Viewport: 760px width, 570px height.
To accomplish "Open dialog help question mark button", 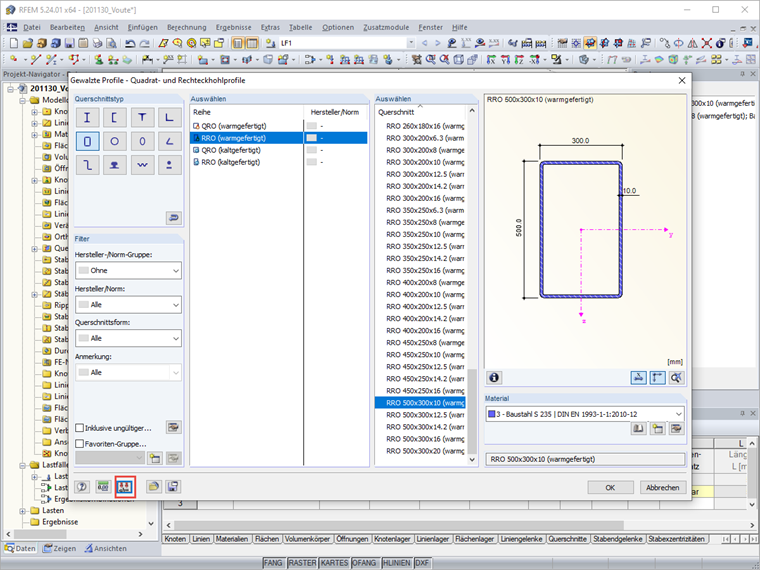I will click(x=82, y=487).
